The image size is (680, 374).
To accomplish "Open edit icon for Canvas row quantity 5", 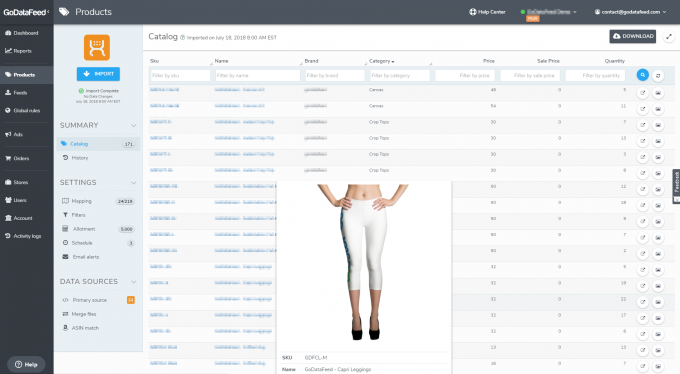I will (x=643, y=93).
